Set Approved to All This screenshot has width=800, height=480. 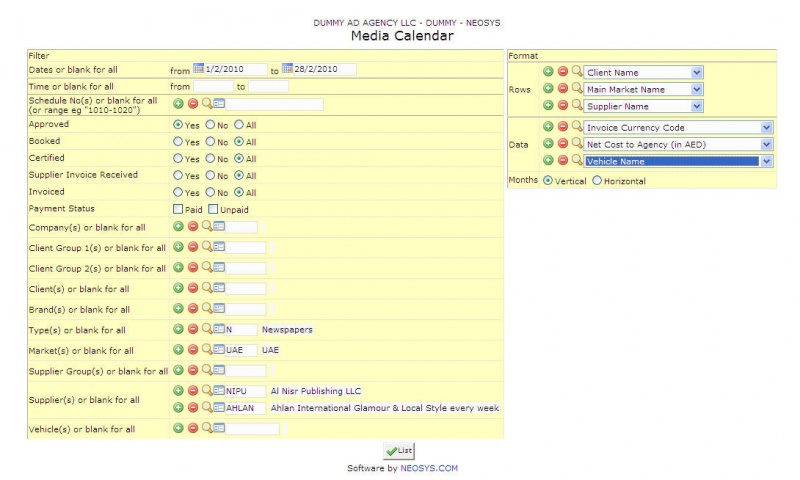pos(239,124)
